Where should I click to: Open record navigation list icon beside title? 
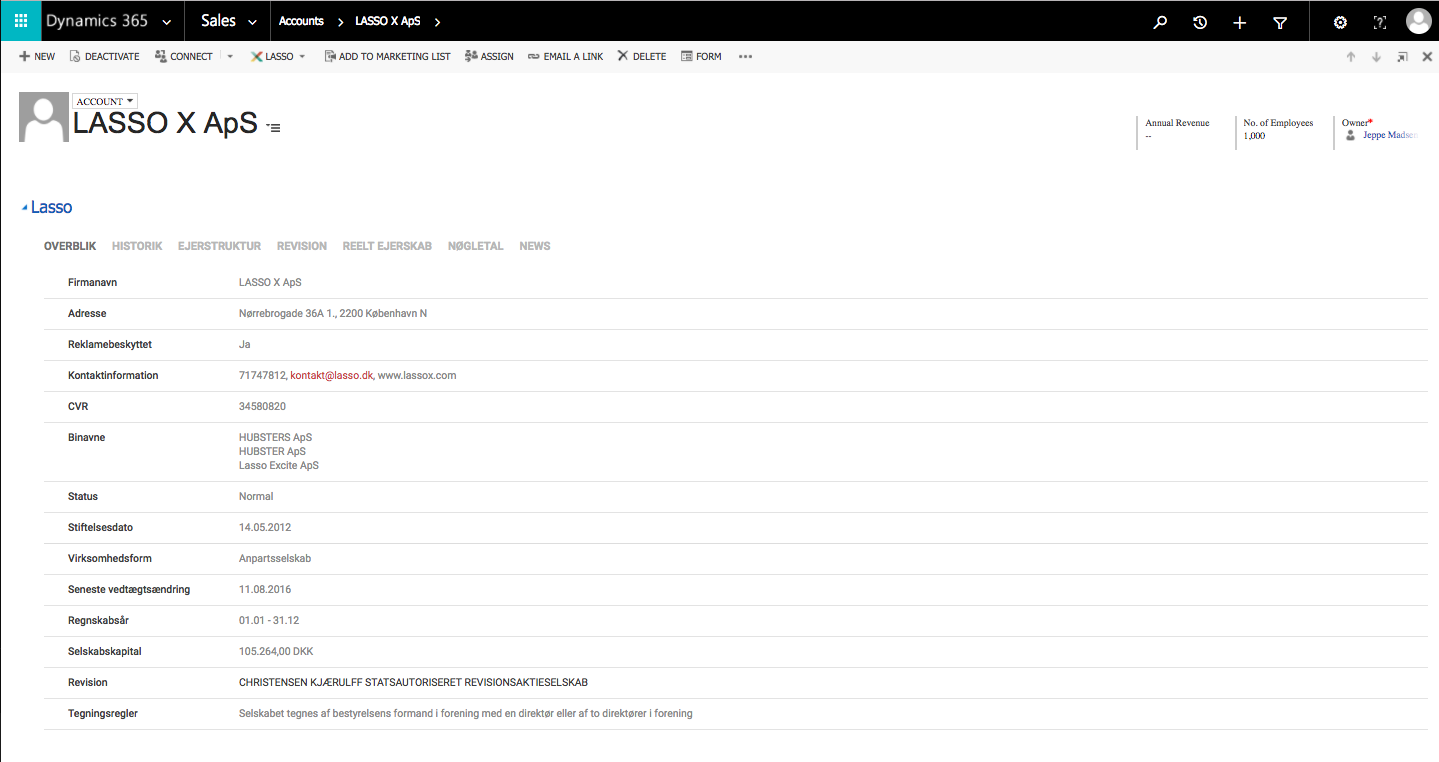(x=273, y=128)
